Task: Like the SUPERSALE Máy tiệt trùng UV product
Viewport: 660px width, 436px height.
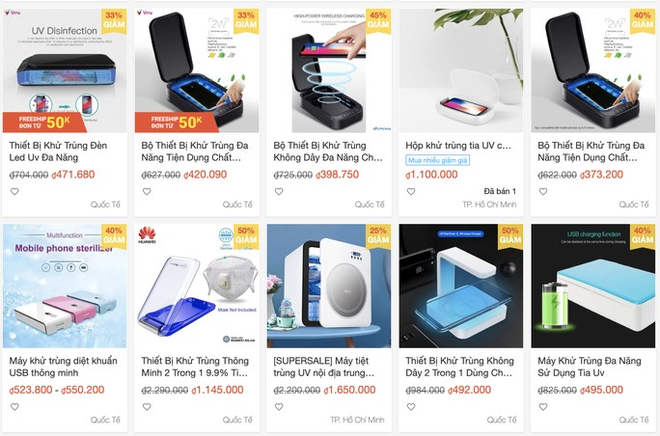Action: [x=279, y=407]
